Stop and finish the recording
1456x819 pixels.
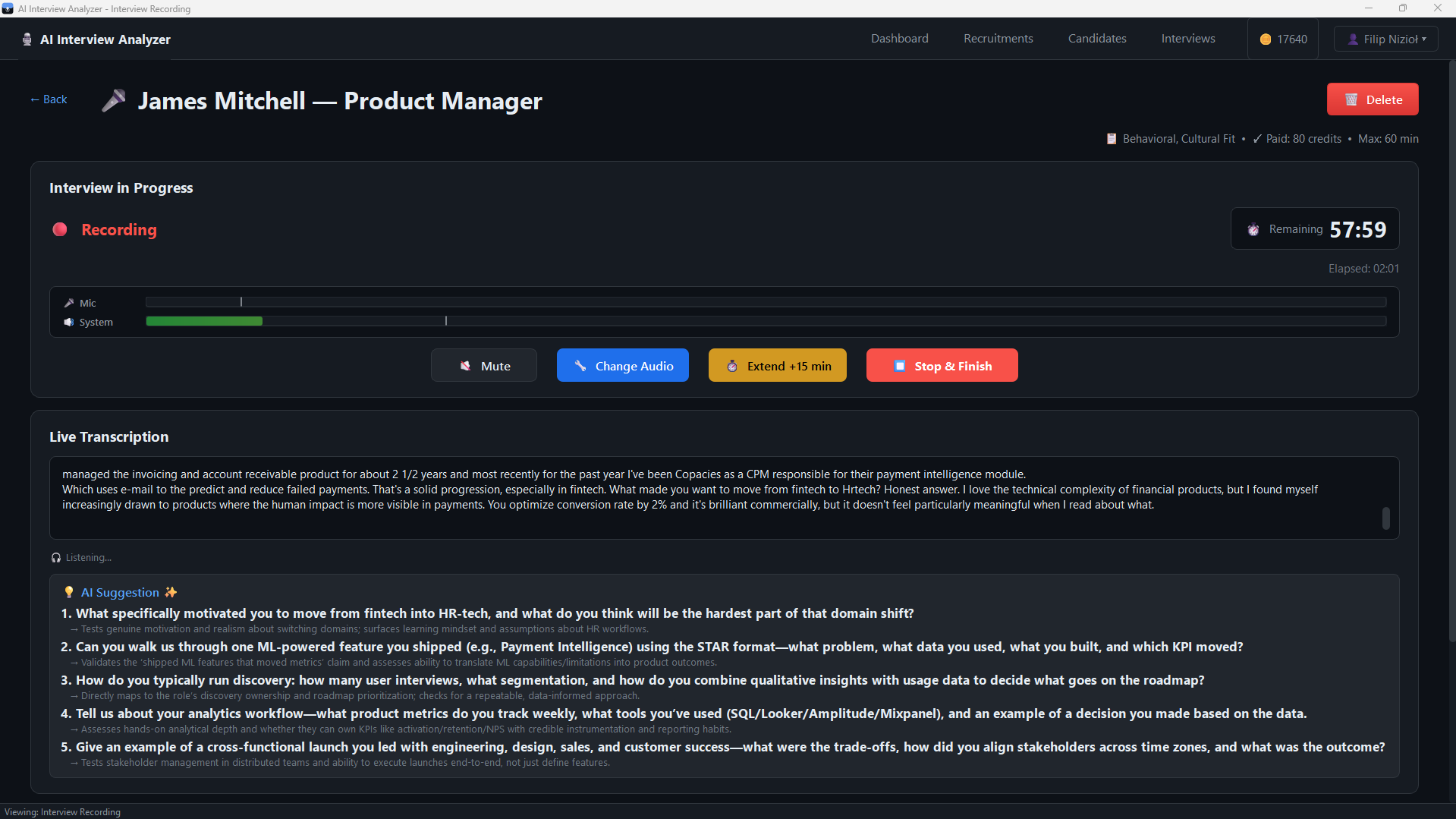[942, 366]
